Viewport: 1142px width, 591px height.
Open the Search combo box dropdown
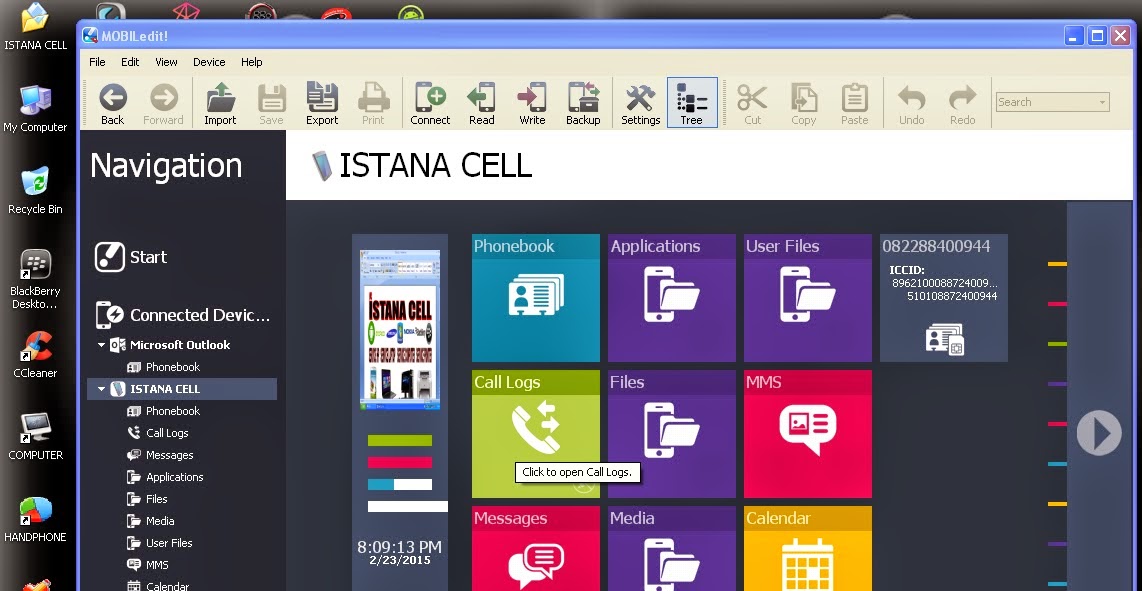click(x=1103, y=102)
